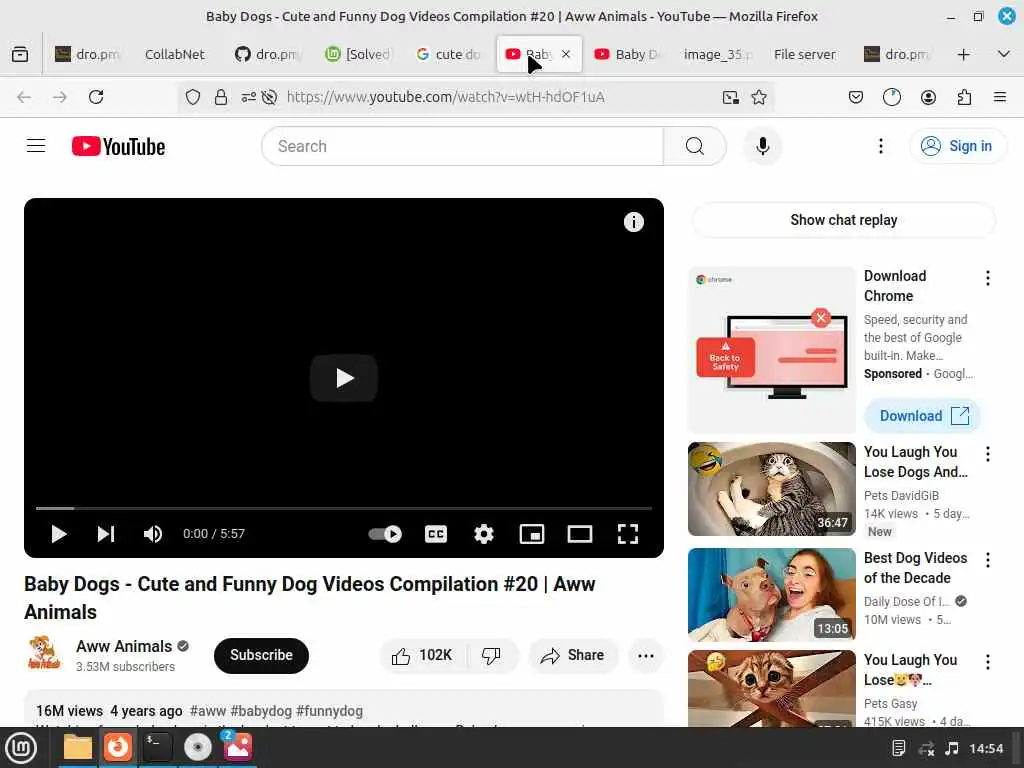The image size is (1024, 768).
Task: Switch to theater mode
Action: tap(580, 534)
